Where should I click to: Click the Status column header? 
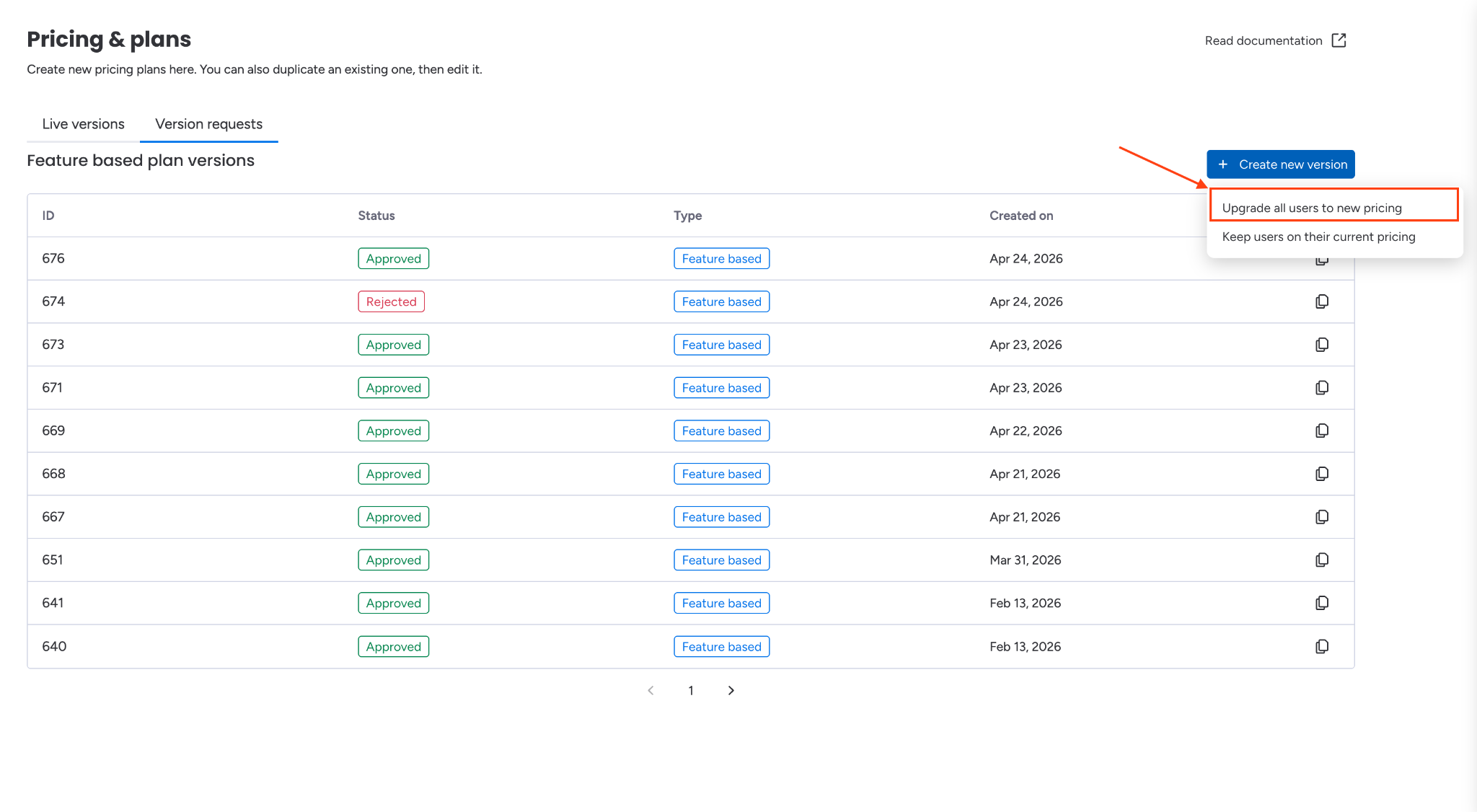pos(376,216)
